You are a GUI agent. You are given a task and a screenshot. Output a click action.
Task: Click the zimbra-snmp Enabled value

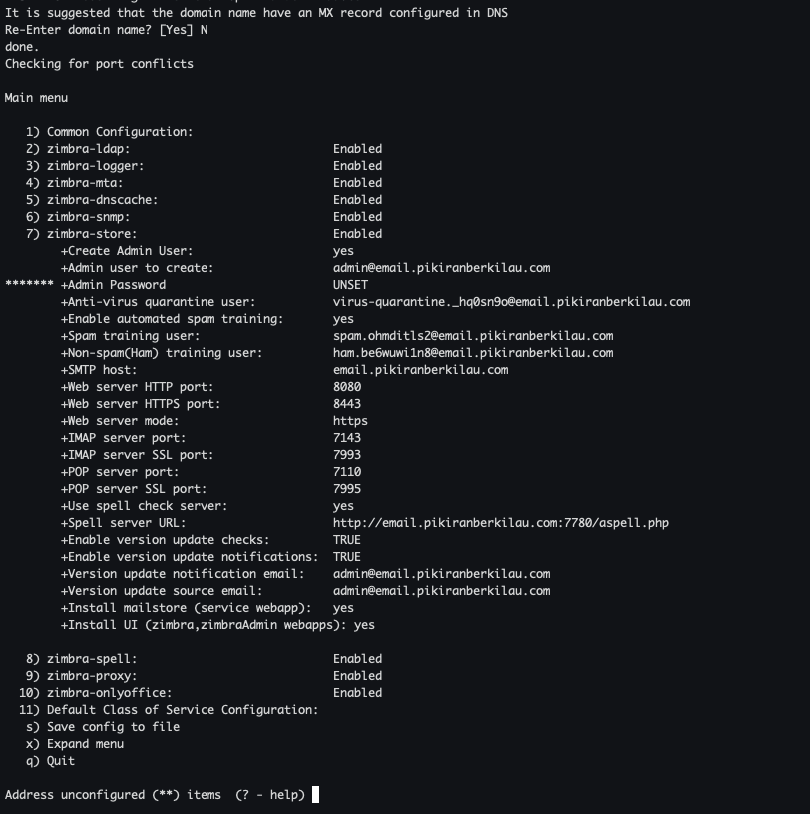click(x=357, y=217)
